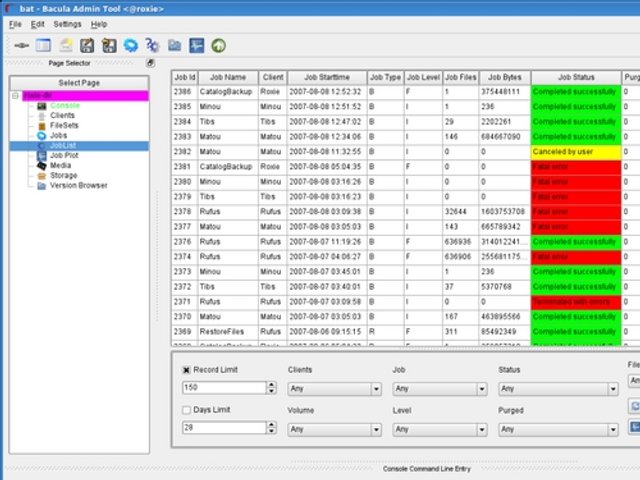Open the File menu
This screenshot has width=640, height=480.
pos(15,24)
